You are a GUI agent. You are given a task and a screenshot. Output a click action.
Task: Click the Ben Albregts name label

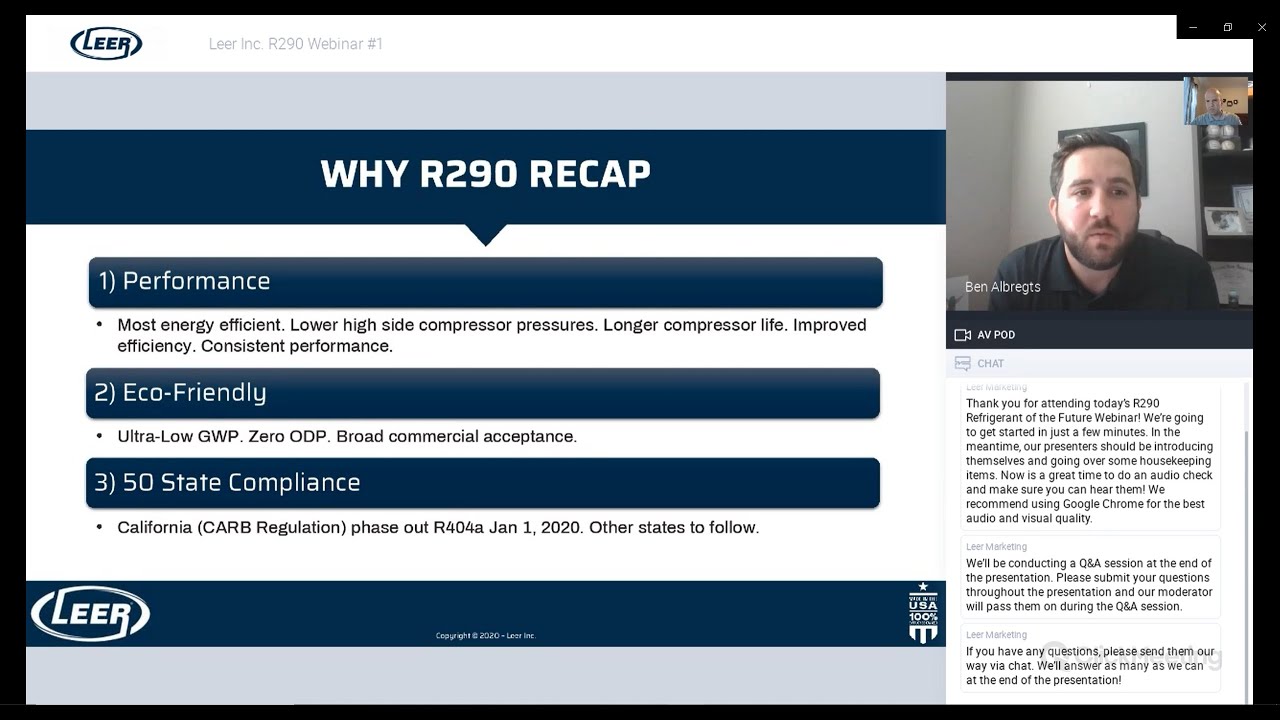pyautogui.click(x=1002, y=287)
